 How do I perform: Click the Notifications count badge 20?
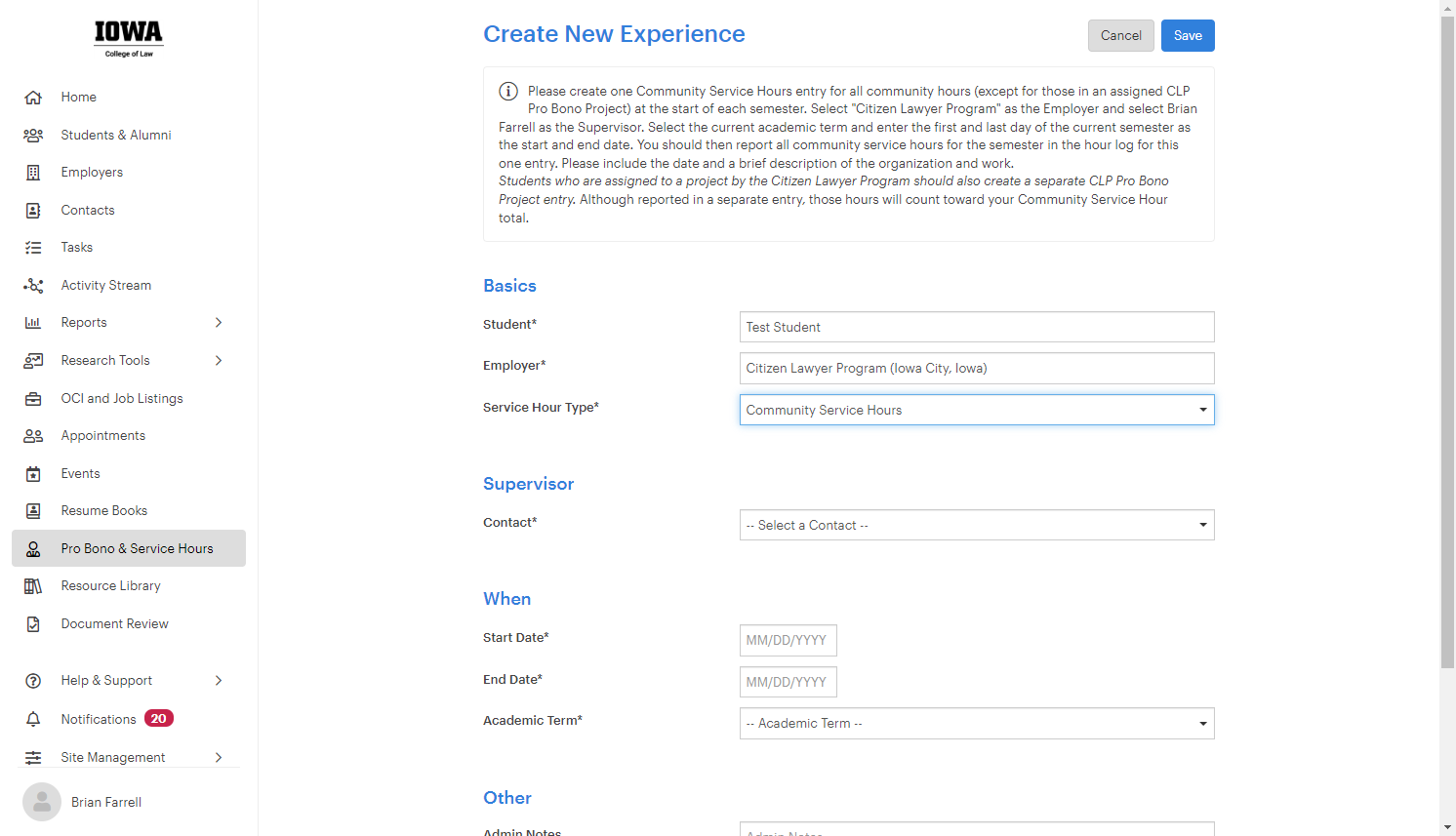[159, 719]
